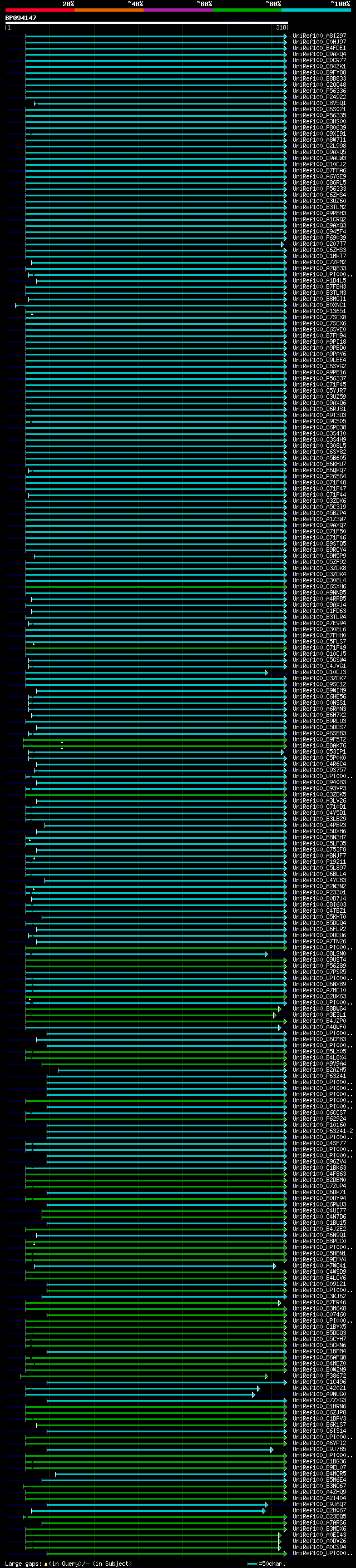Select hit UniRef100_C1MKT7

coord(319,256)
